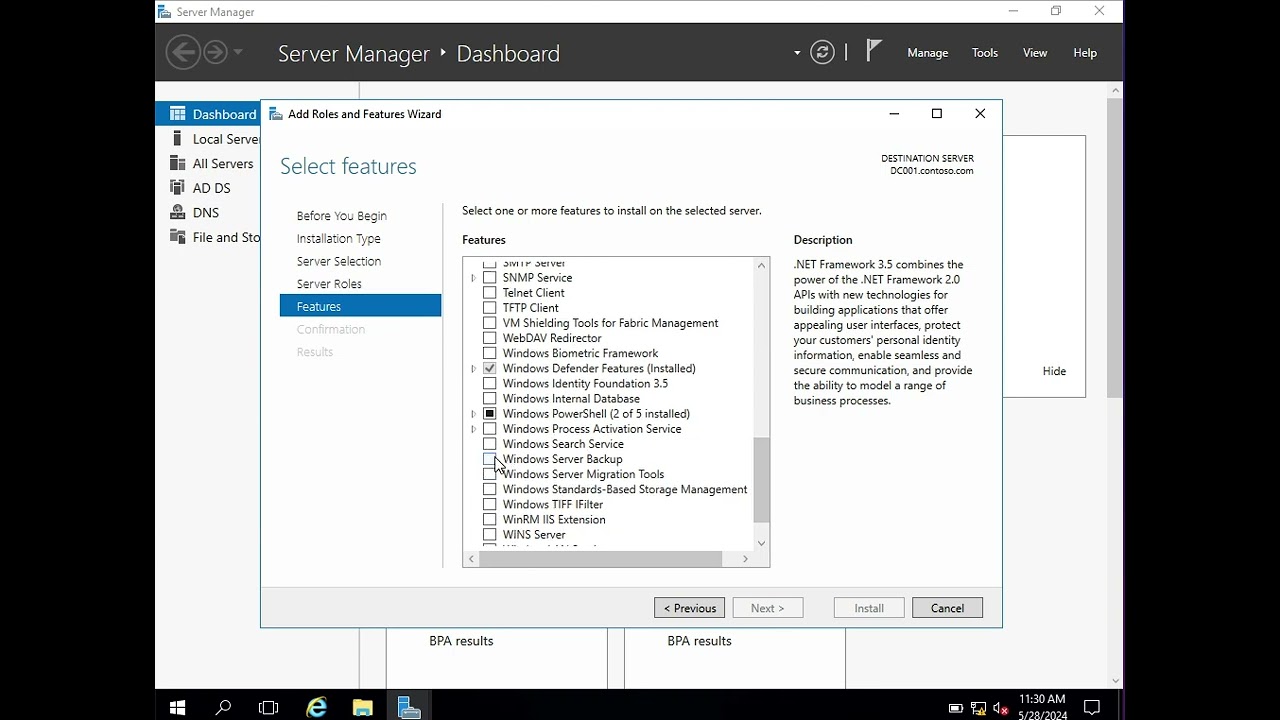
Task: Check the TFTP Client feature
Action: point(490,308)
